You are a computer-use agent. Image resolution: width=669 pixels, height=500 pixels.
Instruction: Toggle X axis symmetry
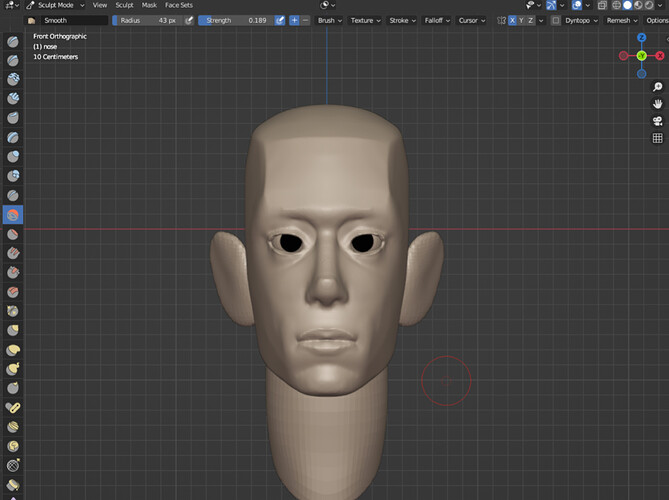(512, 20)
